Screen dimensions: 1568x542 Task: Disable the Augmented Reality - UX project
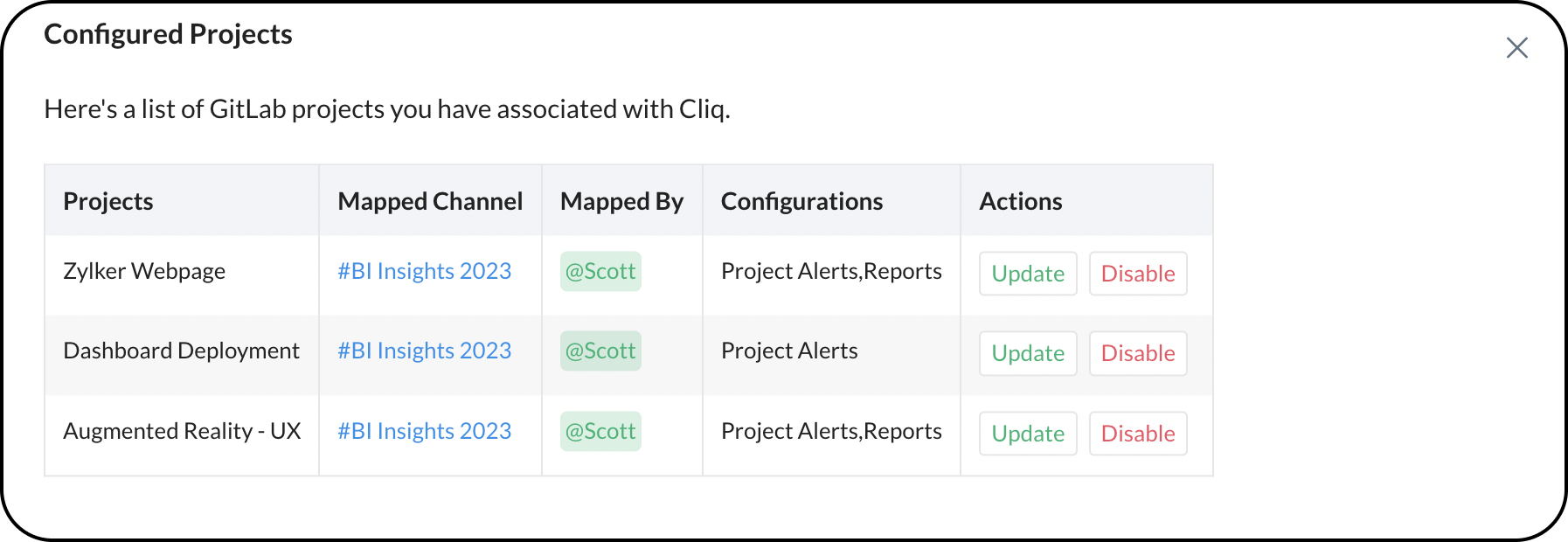pyautogui.click(x=1138, y=434)
